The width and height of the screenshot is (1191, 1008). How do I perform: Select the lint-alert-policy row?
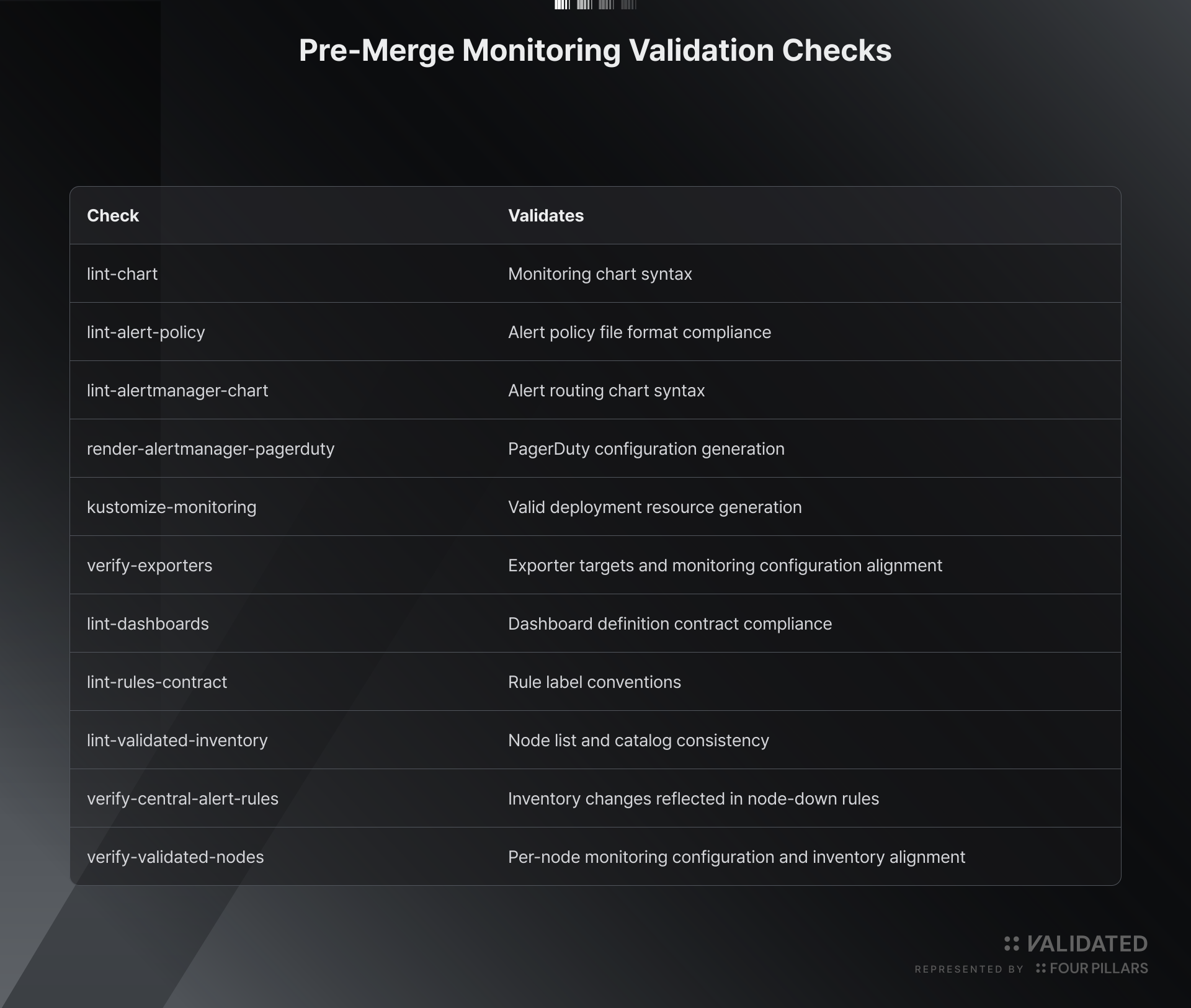(x=595, y=332)
